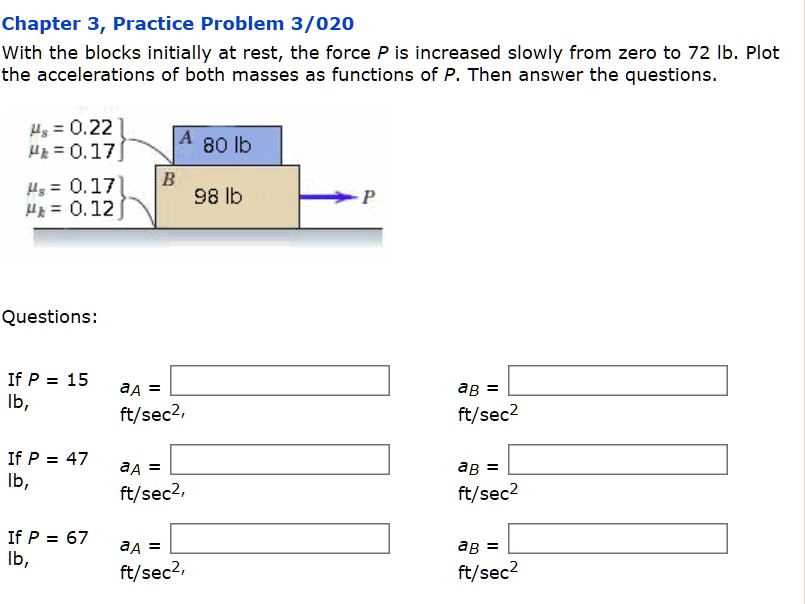Click the aA input field for P = 47 lb

(280, 460)
